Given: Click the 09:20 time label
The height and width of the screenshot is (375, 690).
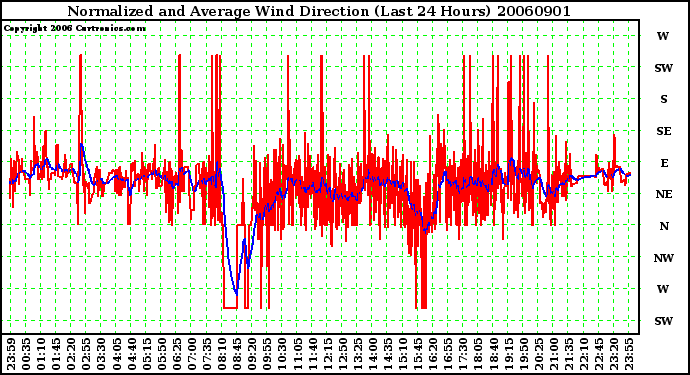Looking at the screenshot, I should (252, 354).
